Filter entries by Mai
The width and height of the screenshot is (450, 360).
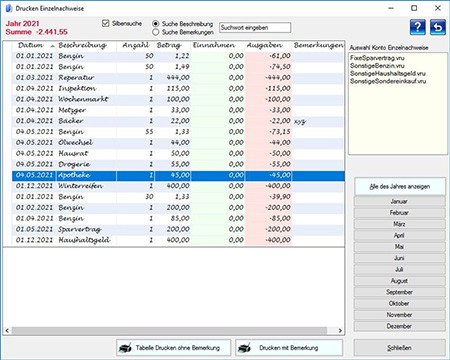[400, 247]
